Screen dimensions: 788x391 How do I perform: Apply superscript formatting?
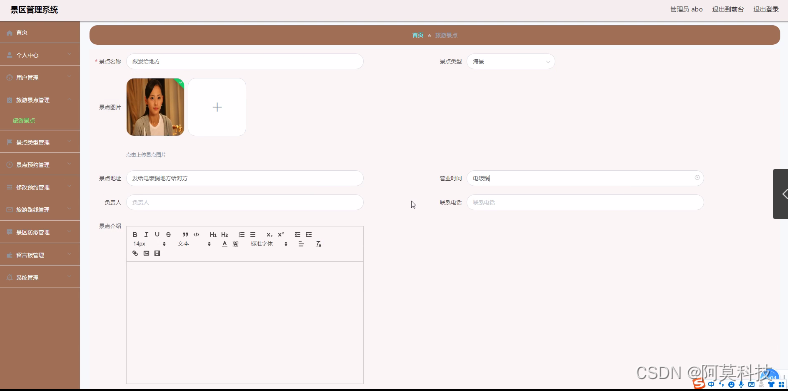281,235
